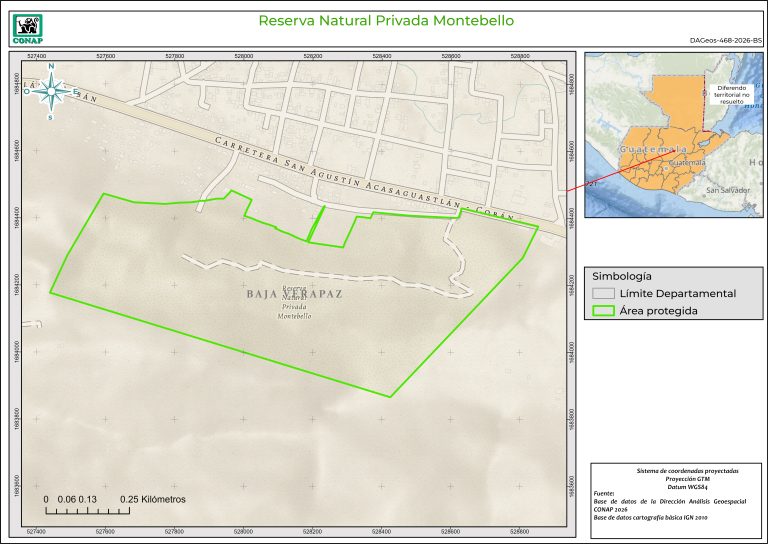Click the San Salvador label in inset map
Image resolution: width=768 pixels, height=544 pixels.
(x=727, y=190)
